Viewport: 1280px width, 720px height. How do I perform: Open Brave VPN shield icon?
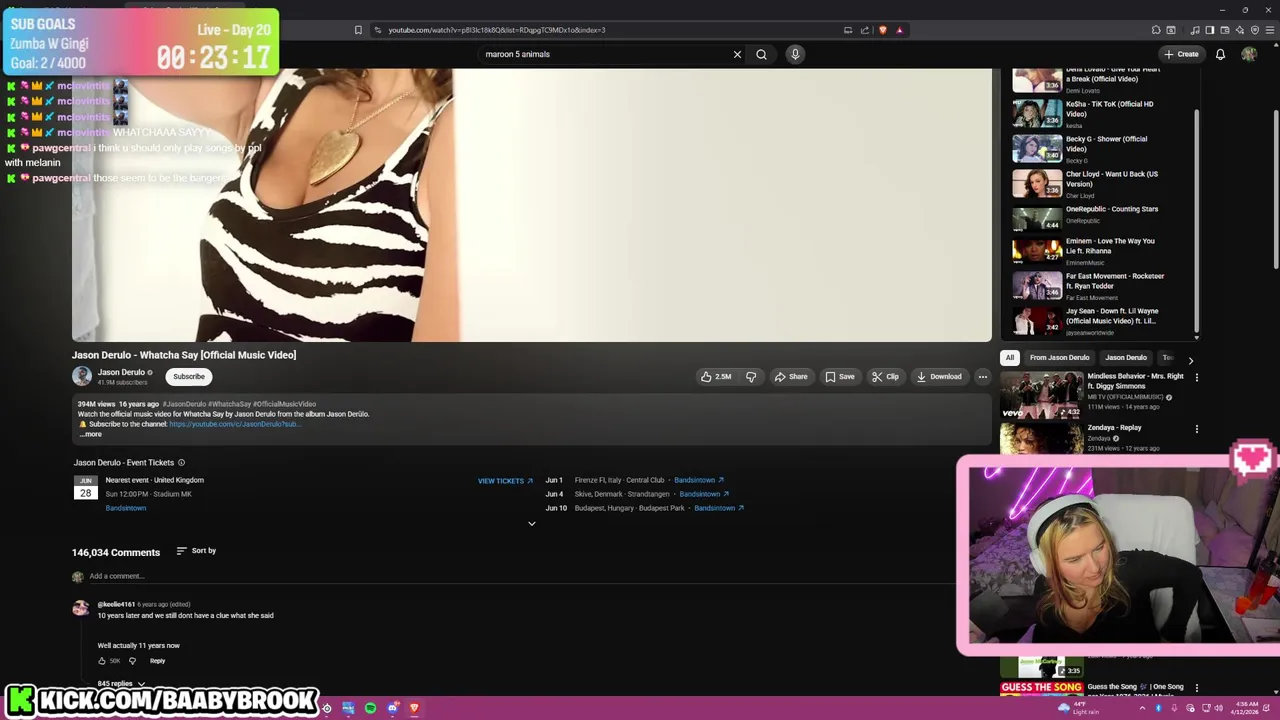1255,30
